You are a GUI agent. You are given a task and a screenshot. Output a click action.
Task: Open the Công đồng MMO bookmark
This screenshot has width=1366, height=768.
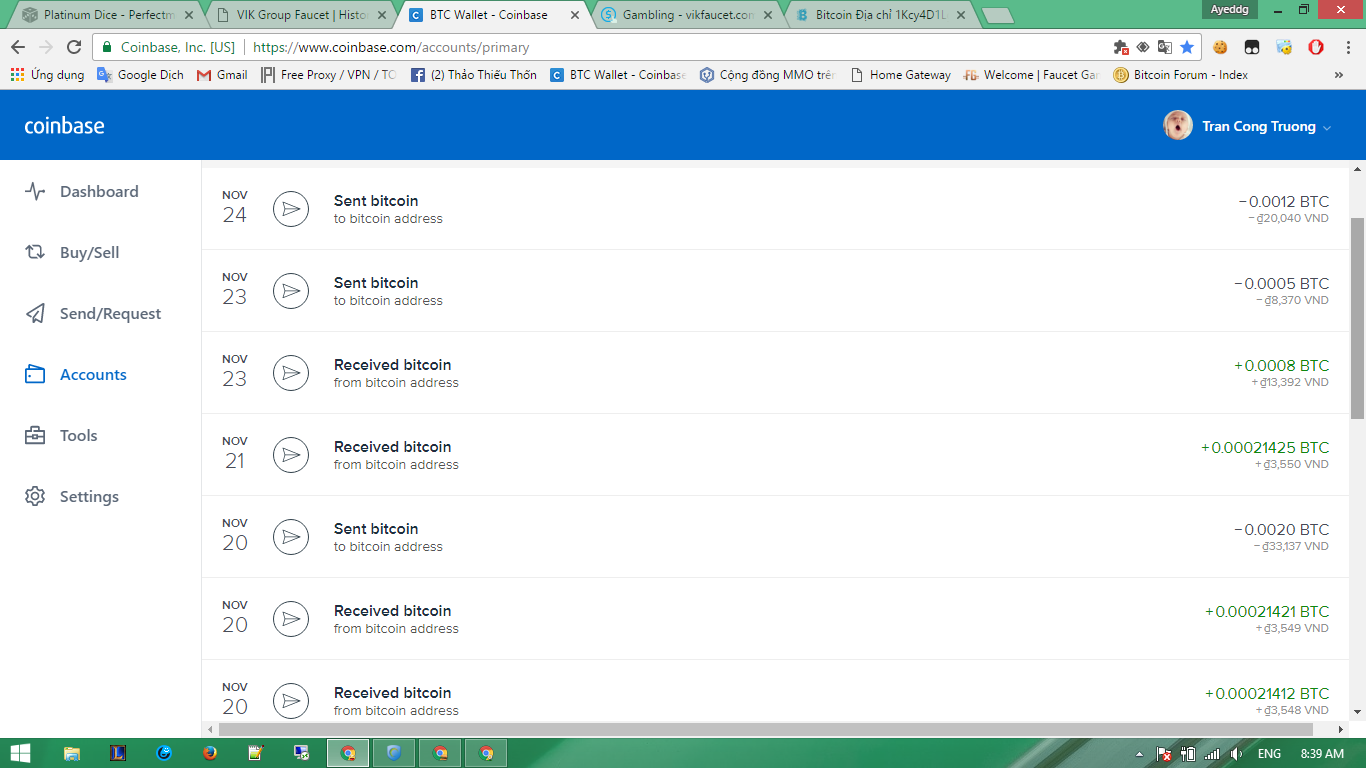click(x=767, y=75)
